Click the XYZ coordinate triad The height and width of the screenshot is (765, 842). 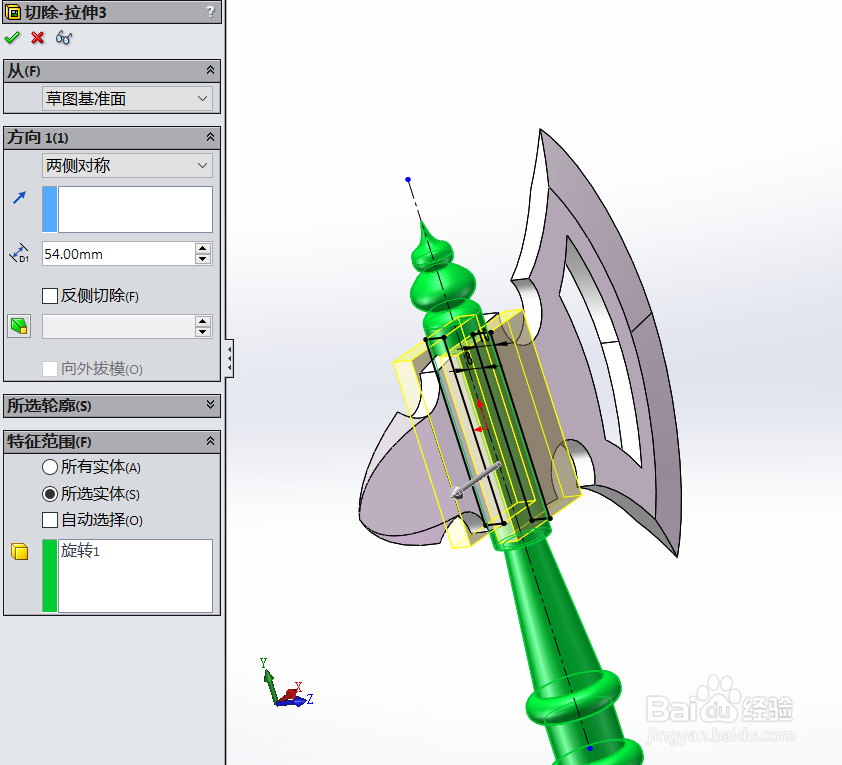pos(286,683)
